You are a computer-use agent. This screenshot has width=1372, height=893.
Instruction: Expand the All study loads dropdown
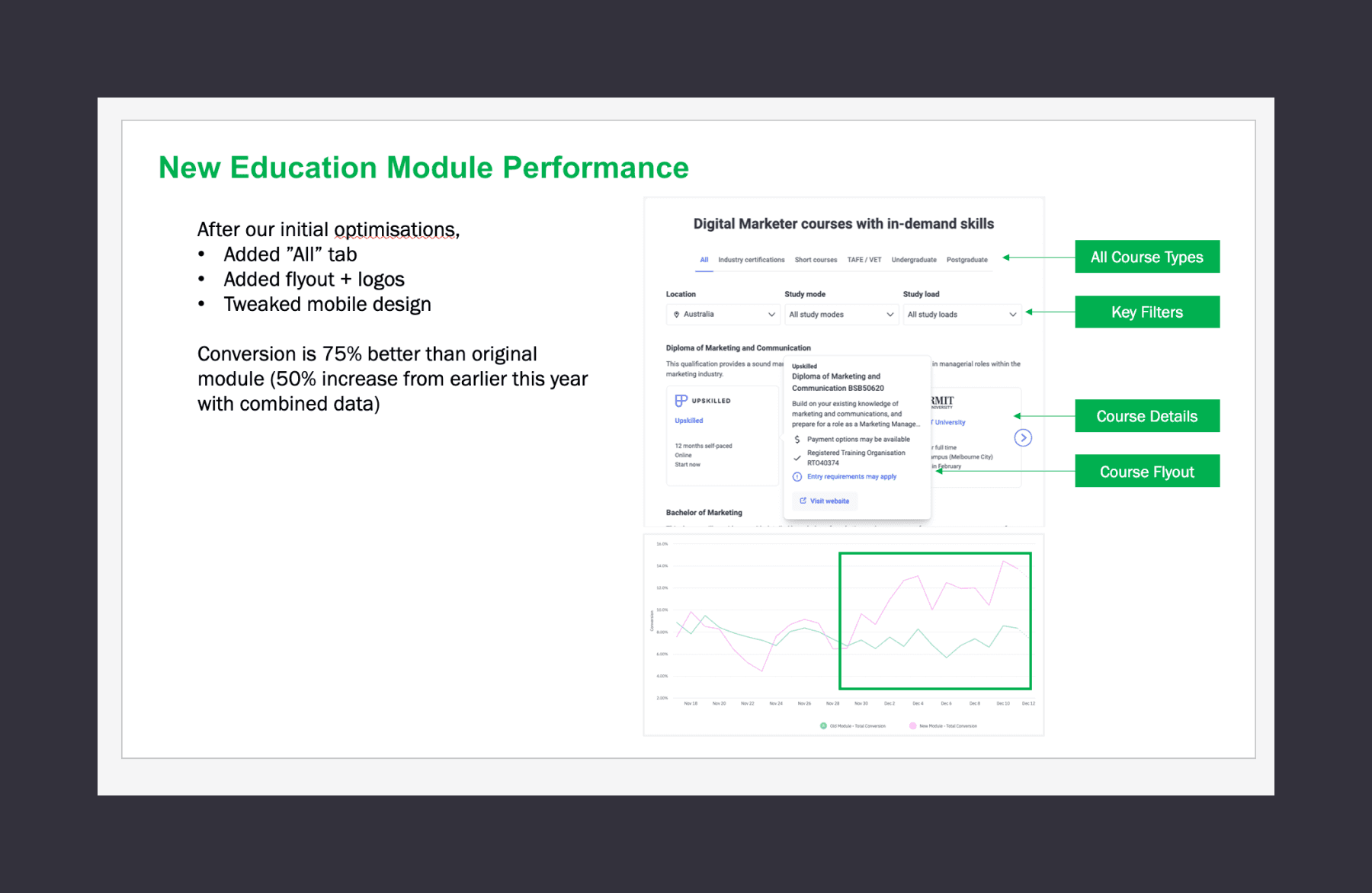click(x=962, y=314)
